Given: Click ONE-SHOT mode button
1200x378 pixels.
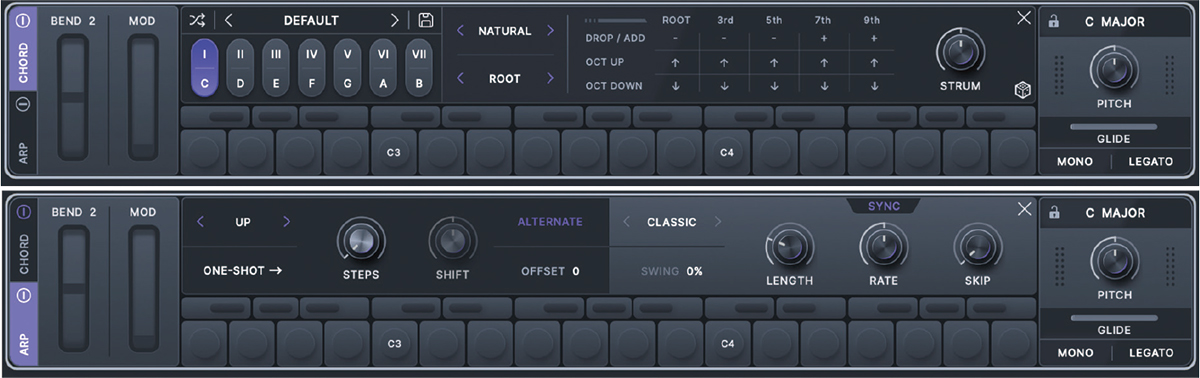Looking at the screenshot, I should (242, 270).
